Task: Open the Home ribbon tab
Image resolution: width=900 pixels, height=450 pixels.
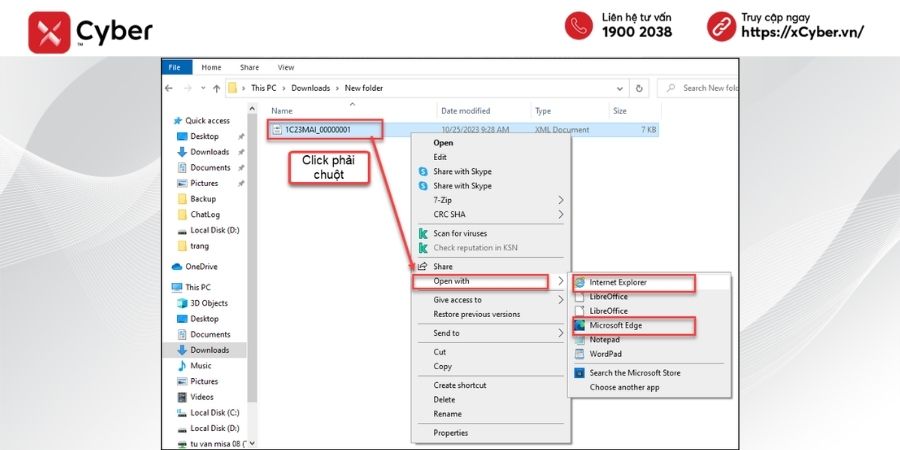Action: (211, 67)
